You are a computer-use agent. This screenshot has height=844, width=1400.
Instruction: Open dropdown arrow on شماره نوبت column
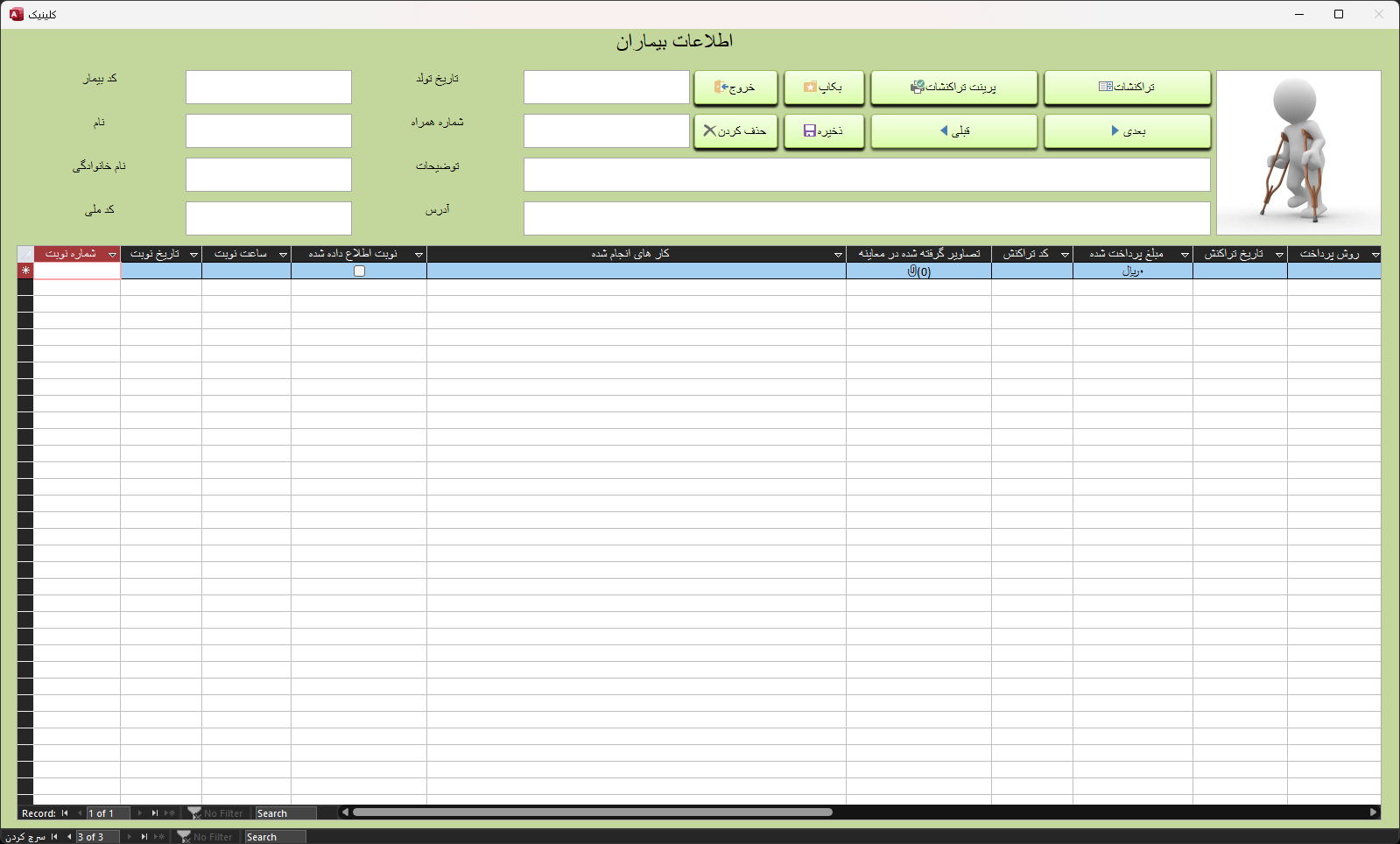112,255
